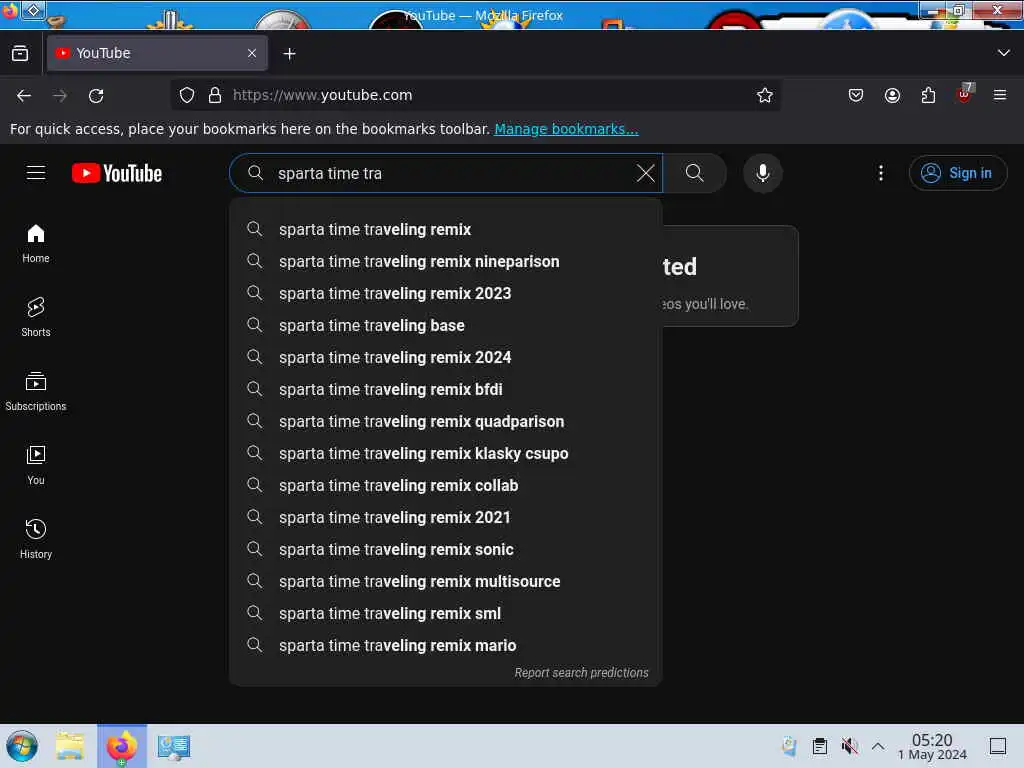Open the Pocket save icon

[856, 95]
